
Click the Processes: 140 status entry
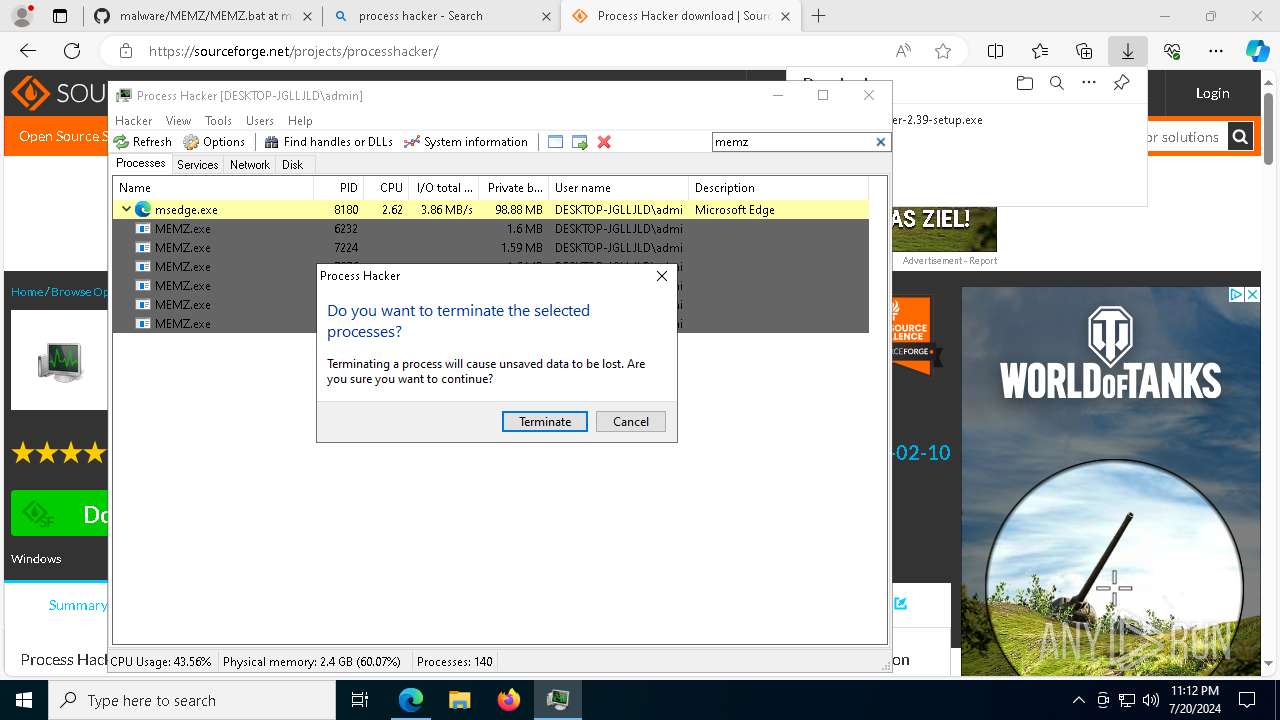[455, 662]
